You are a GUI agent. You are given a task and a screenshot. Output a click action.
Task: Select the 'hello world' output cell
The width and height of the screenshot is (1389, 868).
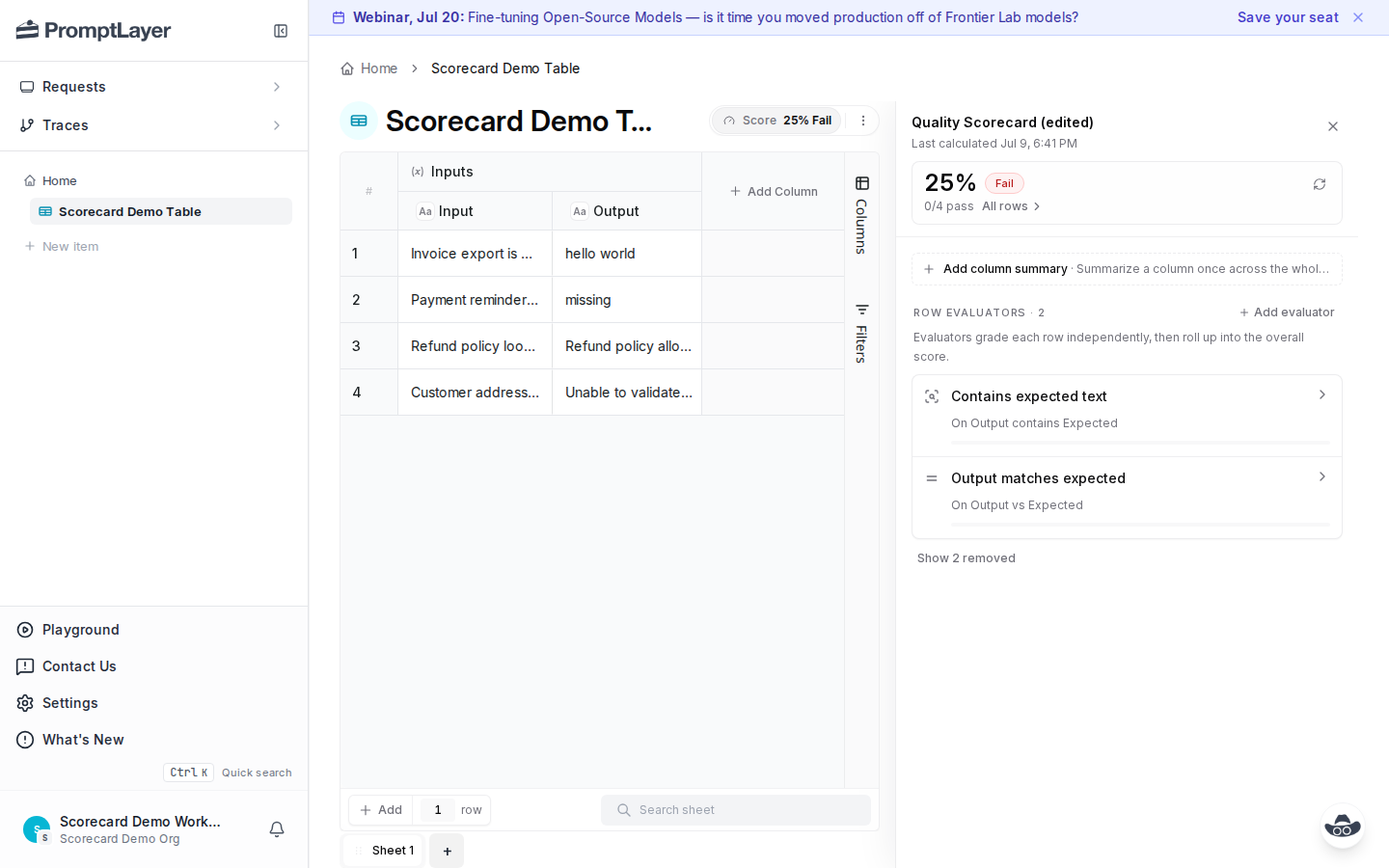[627, 254]
